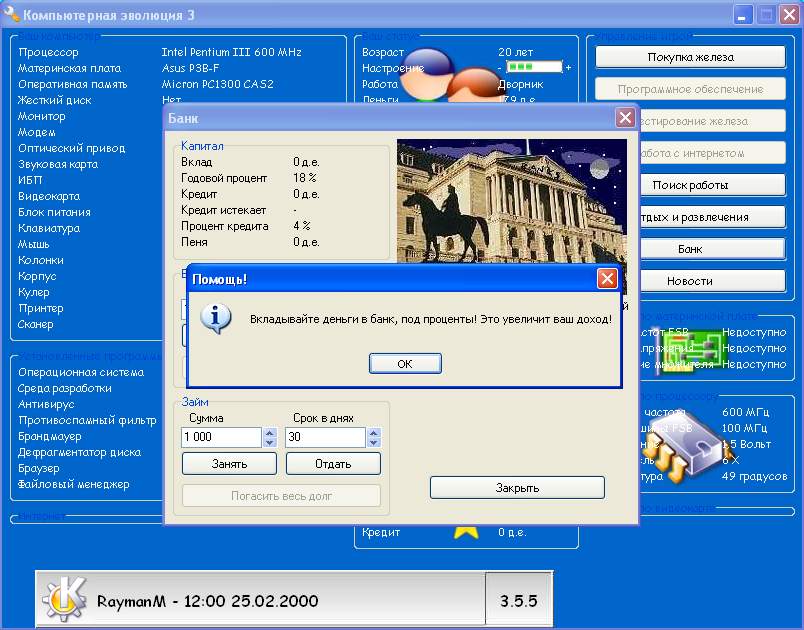The image size is (804, 630).
Task: Click the Micron PC1300 CAS2 value
Action: tap(217, 84)
